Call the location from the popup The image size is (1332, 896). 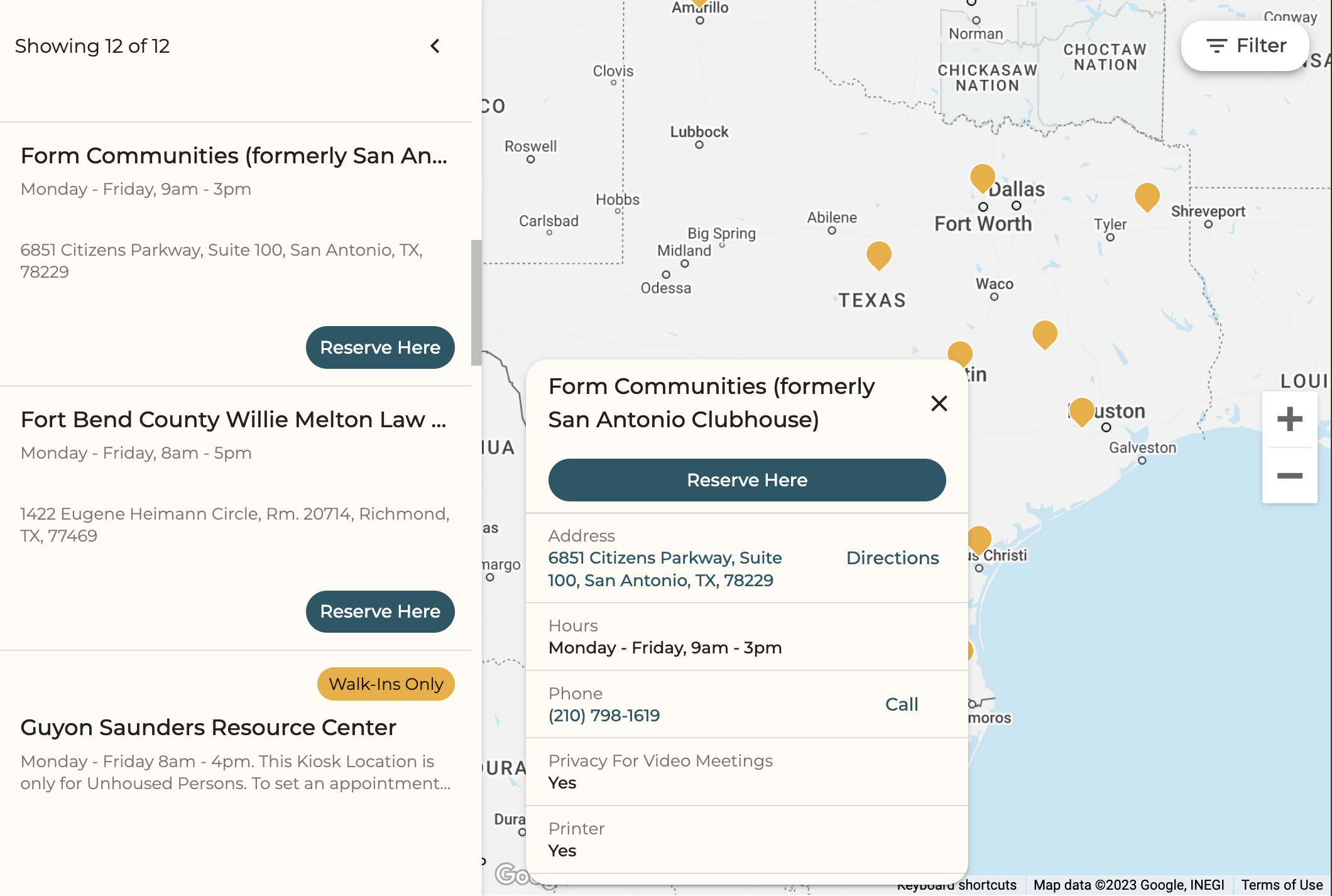point(902,704)
